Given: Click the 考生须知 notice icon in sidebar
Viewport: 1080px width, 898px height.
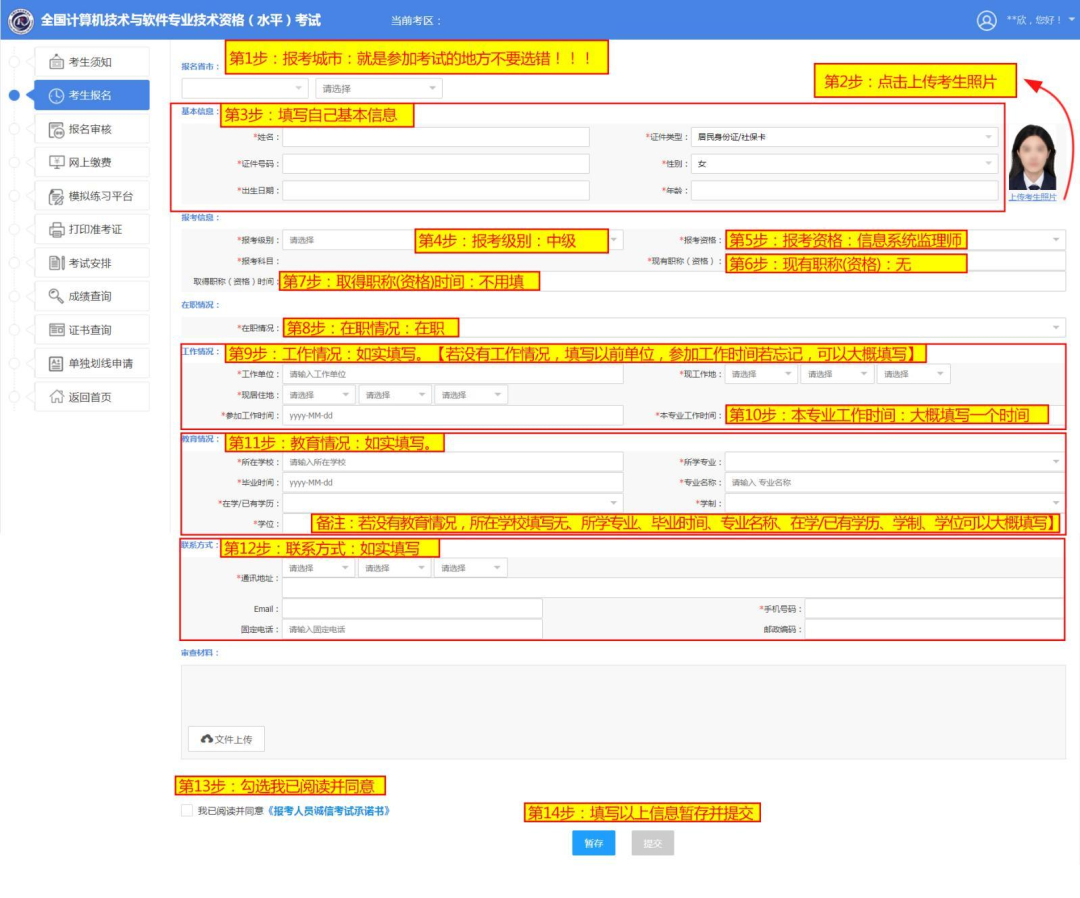Looking at the screenshot, I should (56, 62).
